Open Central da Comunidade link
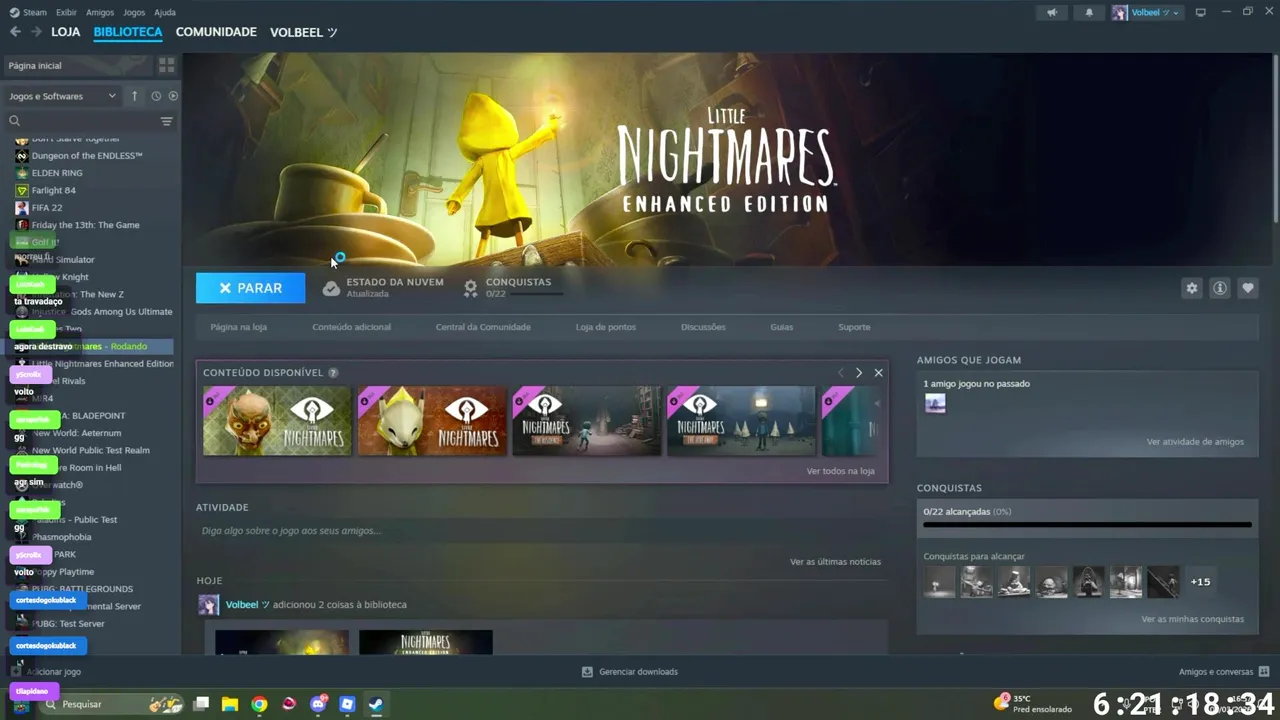The width and height of the screenshot is (1280, 720). pos(483,327)
